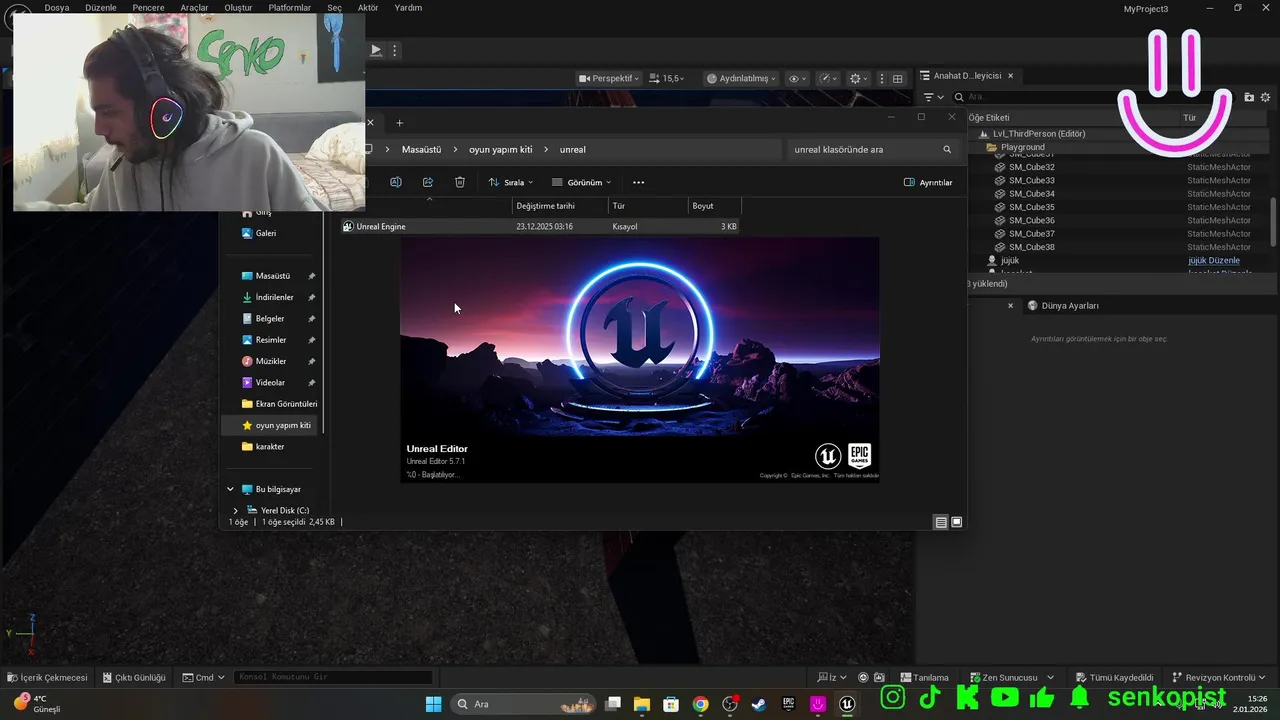Open the Dosya menu in Unreal Editor
This screenshot has width=1280, height=720.
click(57, 8)
